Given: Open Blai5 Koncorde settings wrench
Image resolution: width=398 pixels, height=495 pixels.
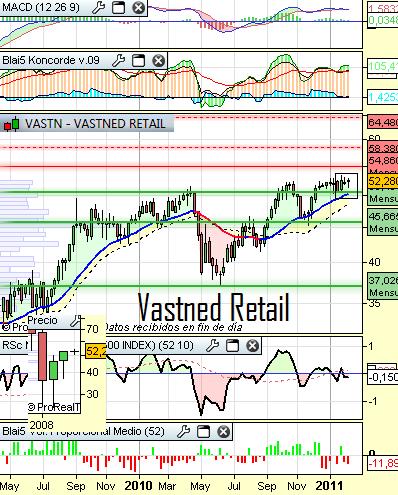Looking at the screenshot, I should 118,61.
